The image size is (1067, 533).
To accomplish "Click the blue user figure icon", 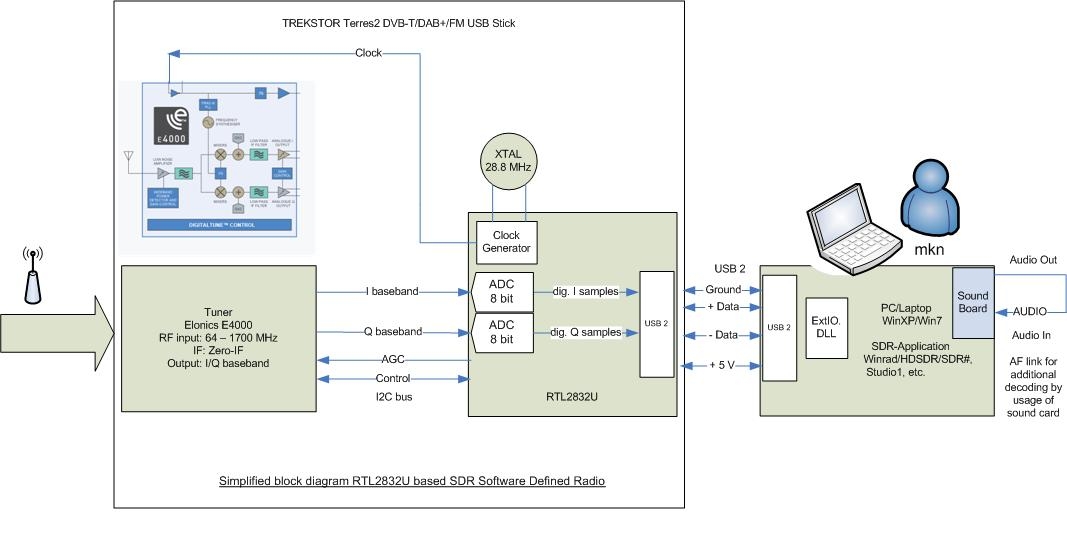I will (x=932, y=198).
